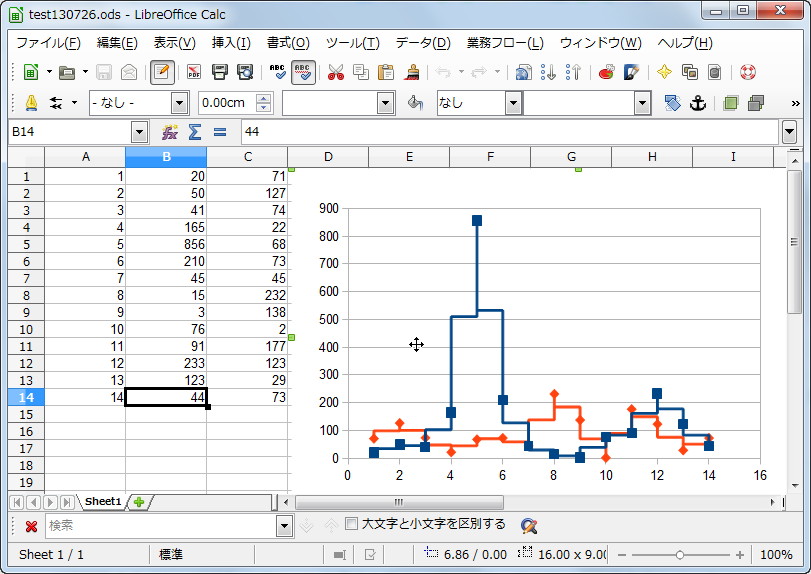Toggle Show Draw Functions icon

tap(632, 72)
